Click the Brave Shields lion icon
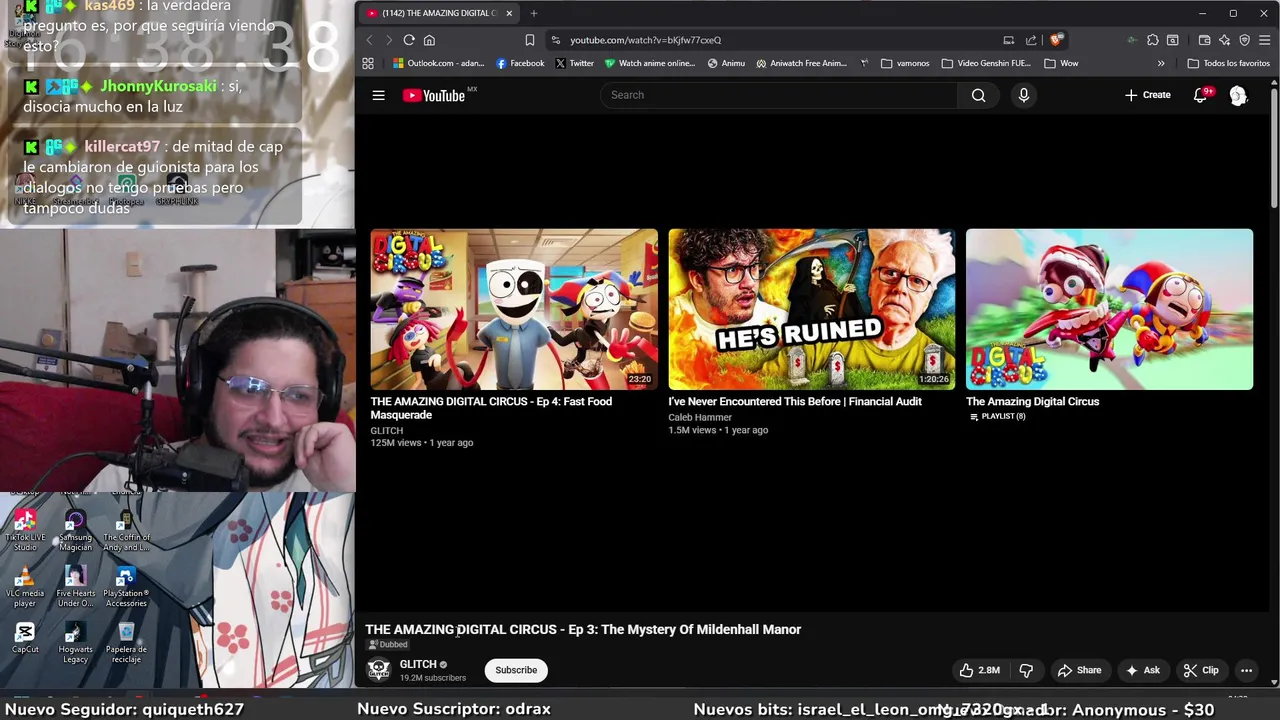The height and width of the screenshot is (720, 1280). pos(1055,40)
